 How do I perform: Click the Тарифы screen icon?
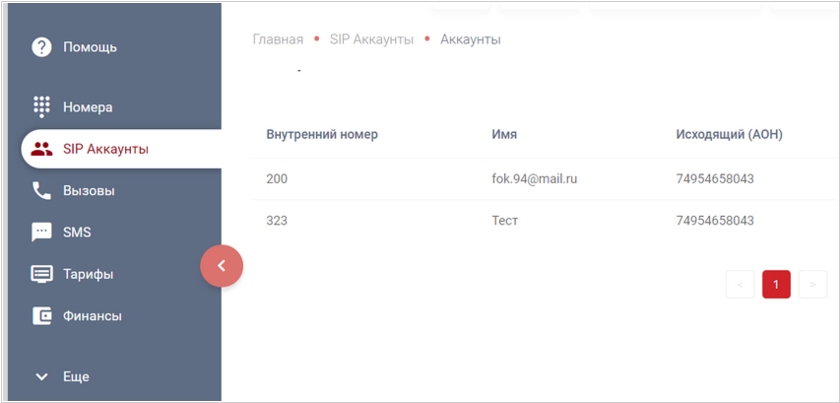[x=42, y=274]
